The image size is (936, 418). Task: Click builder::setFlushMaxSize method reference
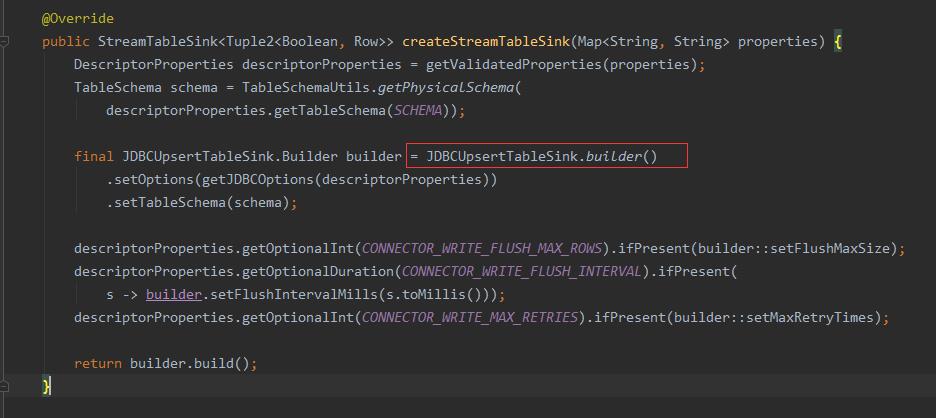click(794, 248)
